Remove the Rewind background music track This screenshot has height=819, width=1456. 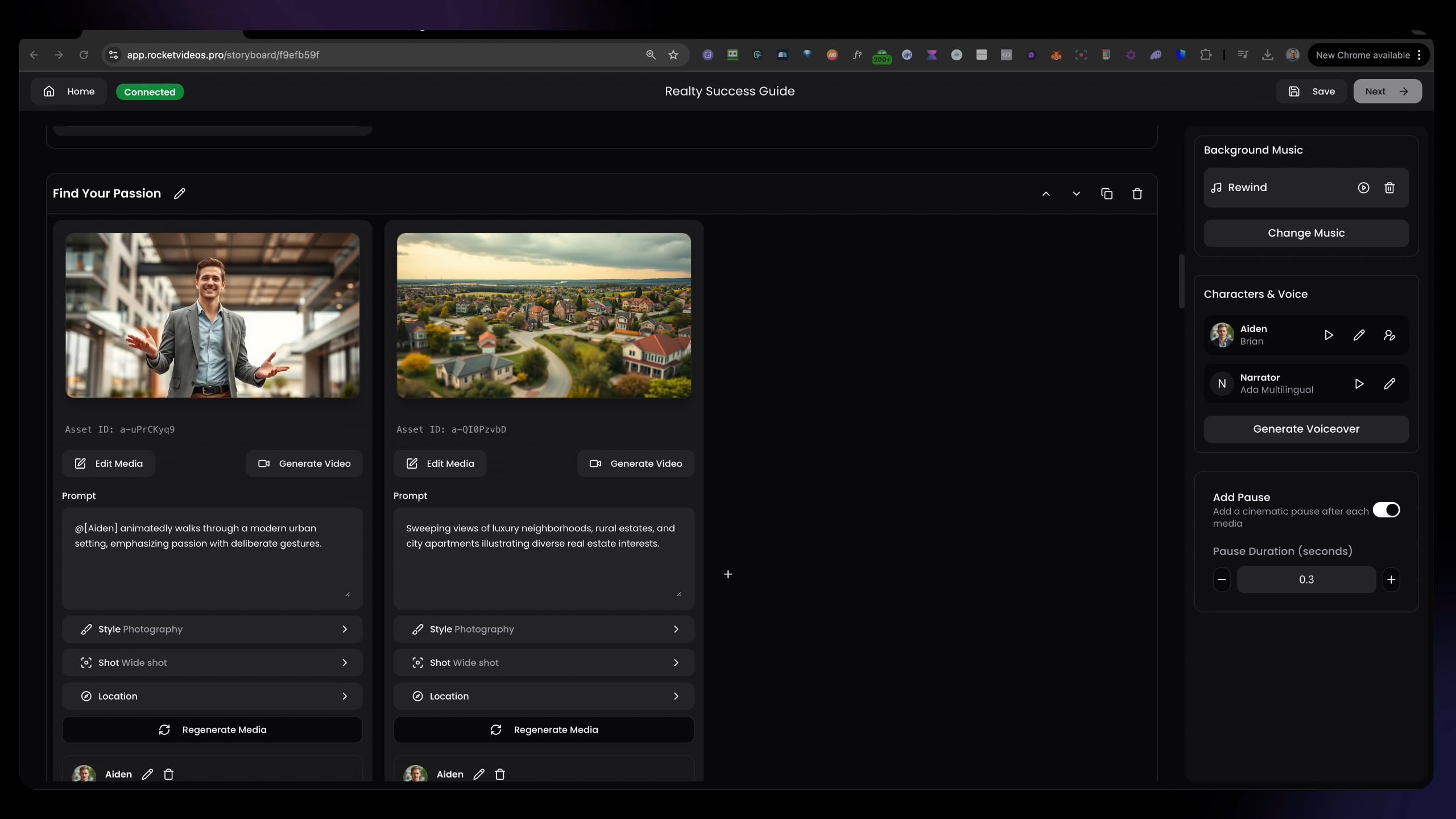click(x=1389, y=188)
